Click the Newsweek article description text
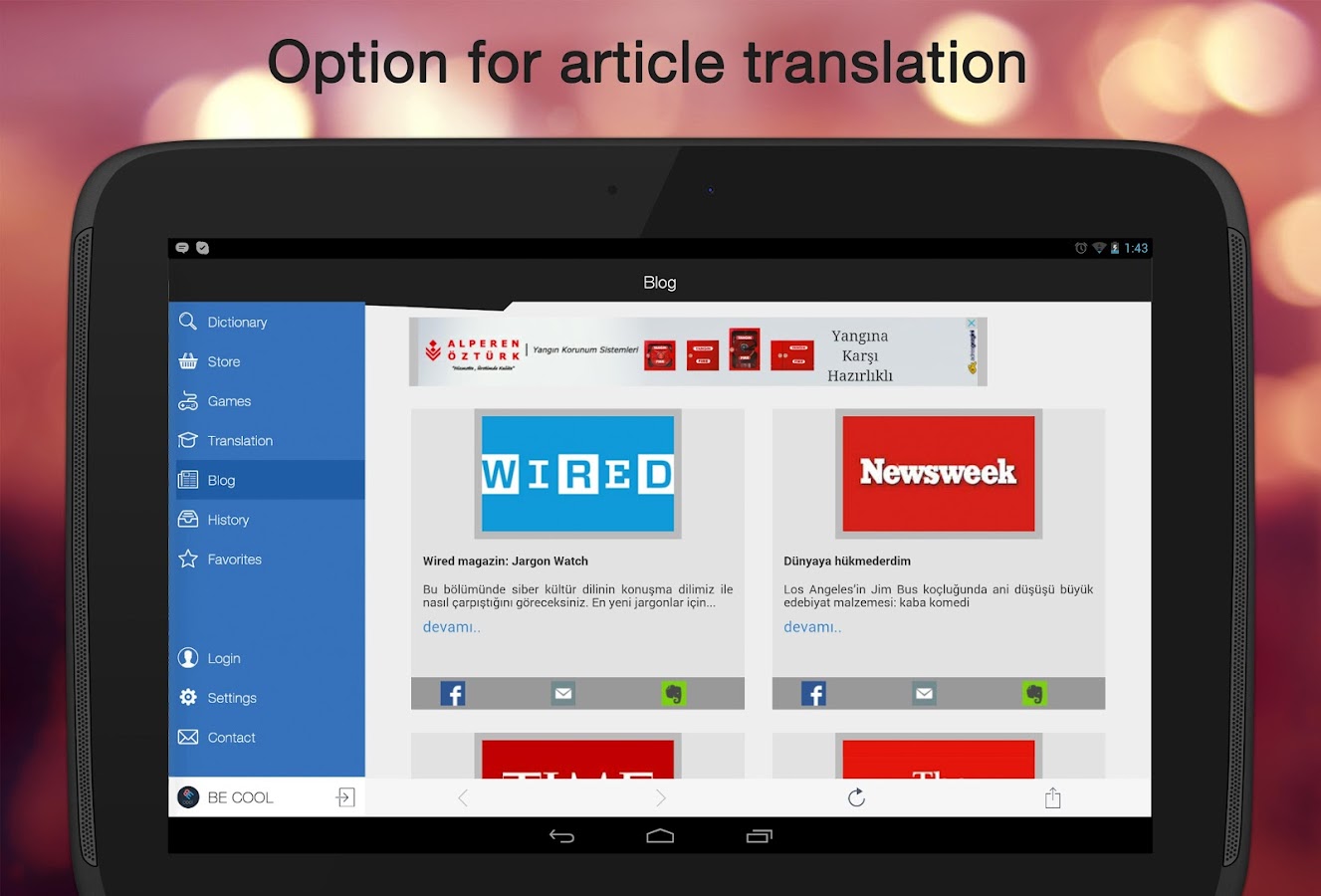The width and height of the screenshot is (1321, 896). click(939, 595)
